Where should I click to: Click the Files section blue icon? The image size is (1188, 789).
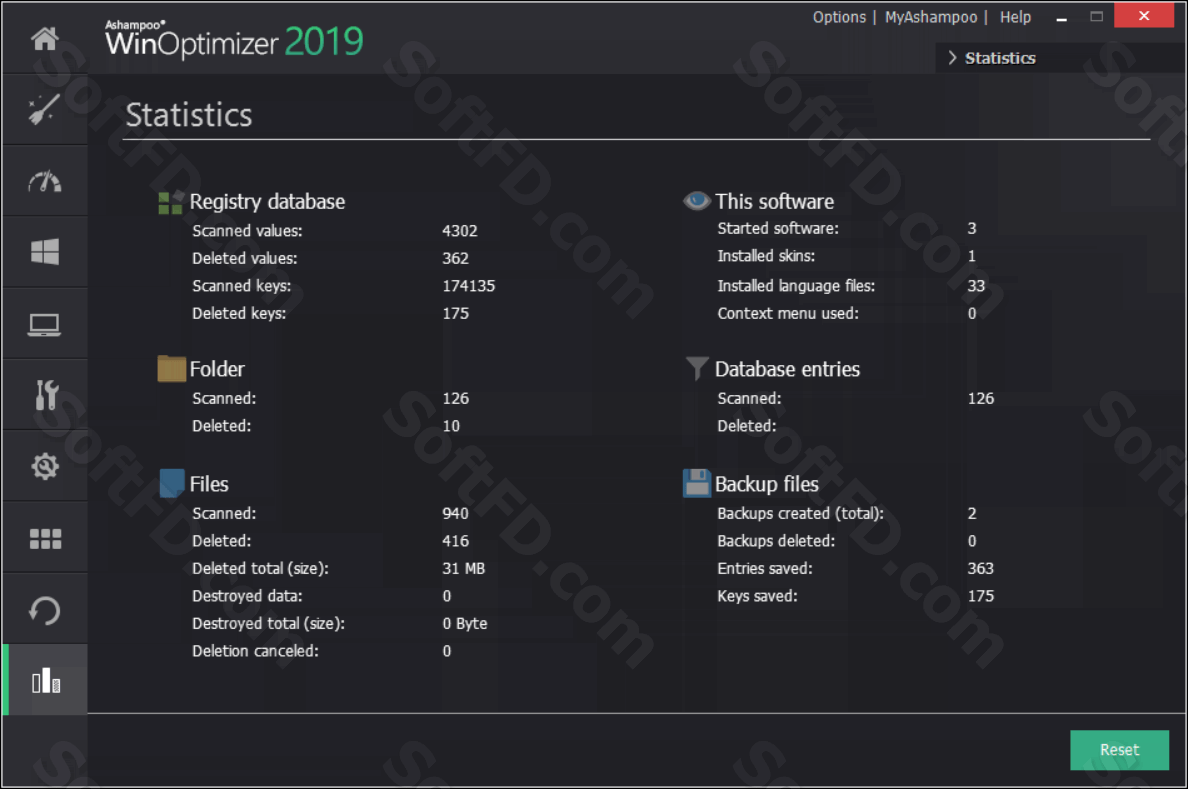[x=172, y=484]
